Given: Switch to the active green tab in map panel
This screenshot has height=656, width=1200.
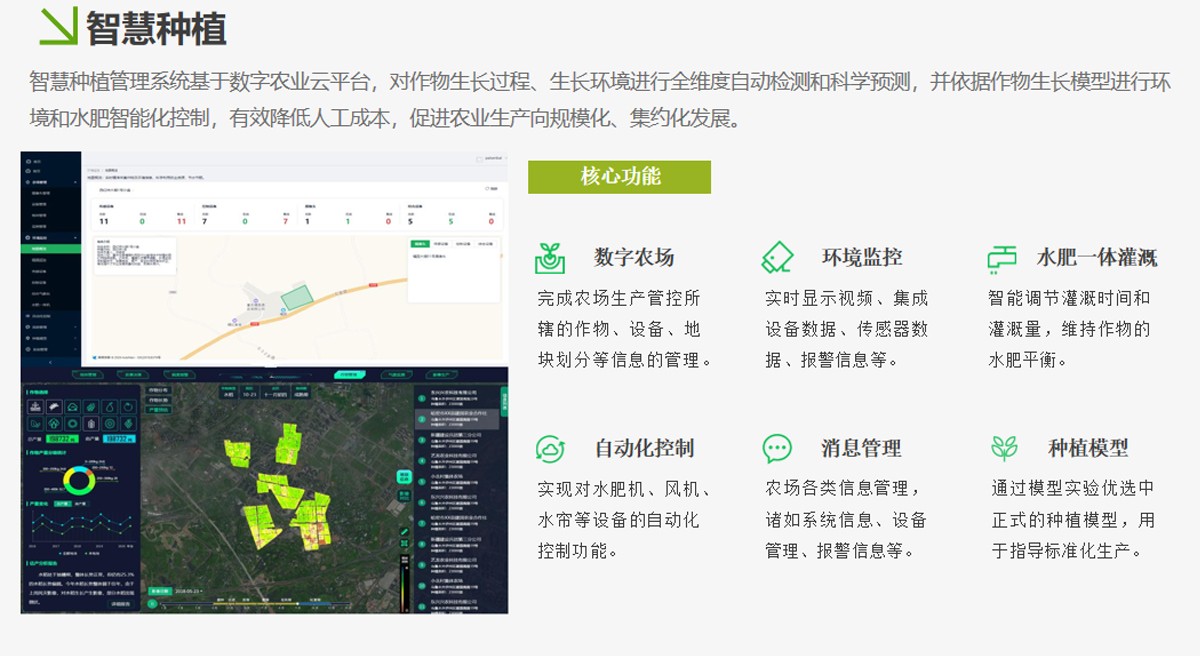Looking at the screenshot, I should (x=420, y=243).
